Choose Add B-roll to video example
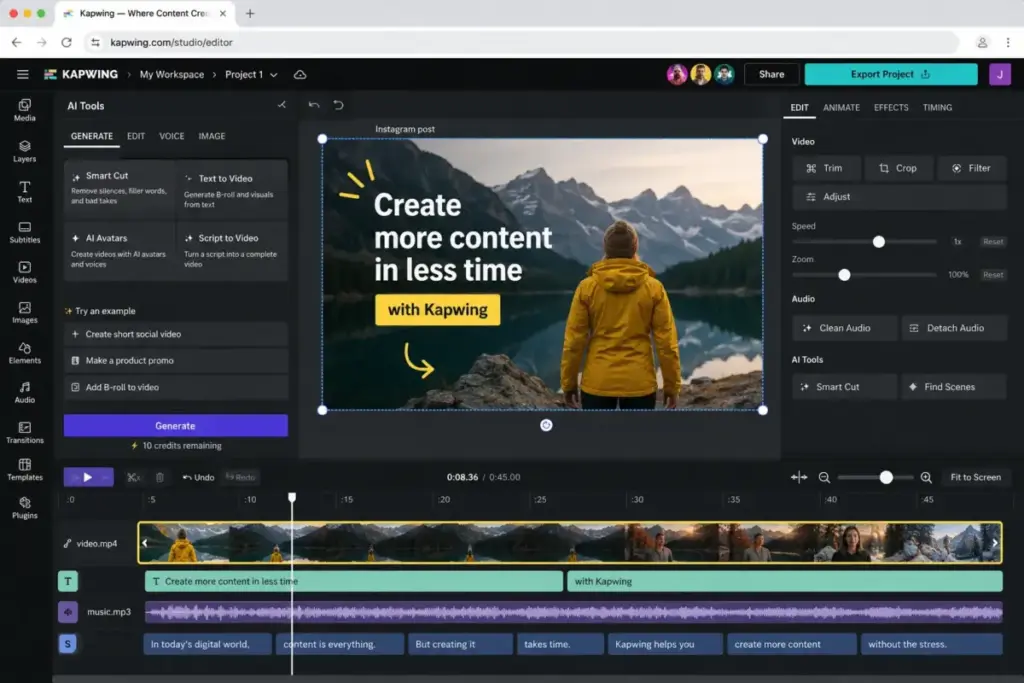The image size is (1024, 683). pos(176,387)
